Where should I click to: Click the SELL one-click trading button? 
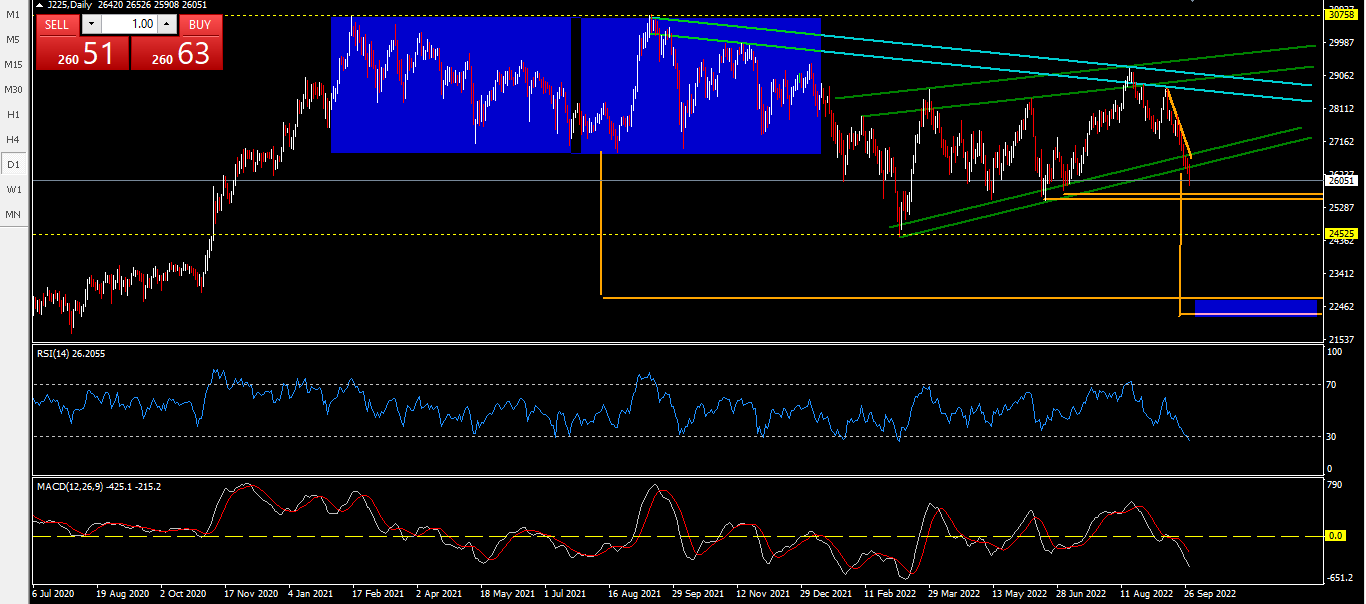(57, 24)
